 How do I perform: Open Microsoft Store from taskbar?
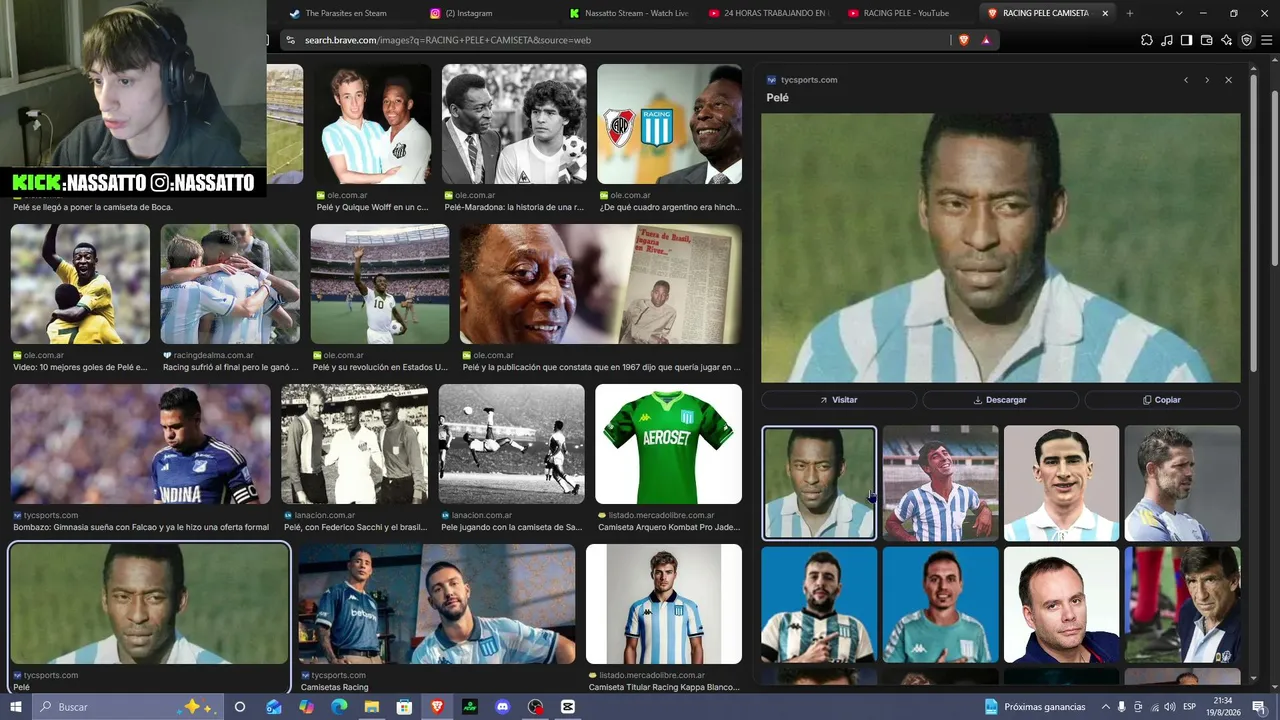click(404, 707)
